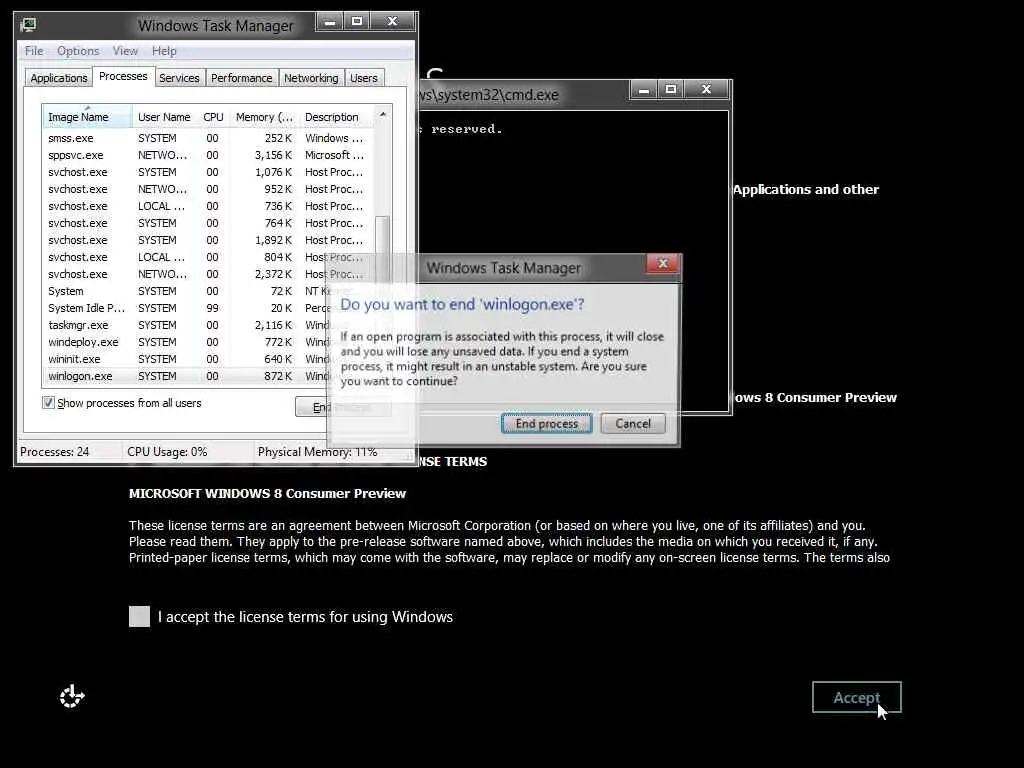Click the Physical Memory status entry

pos(317,451)
